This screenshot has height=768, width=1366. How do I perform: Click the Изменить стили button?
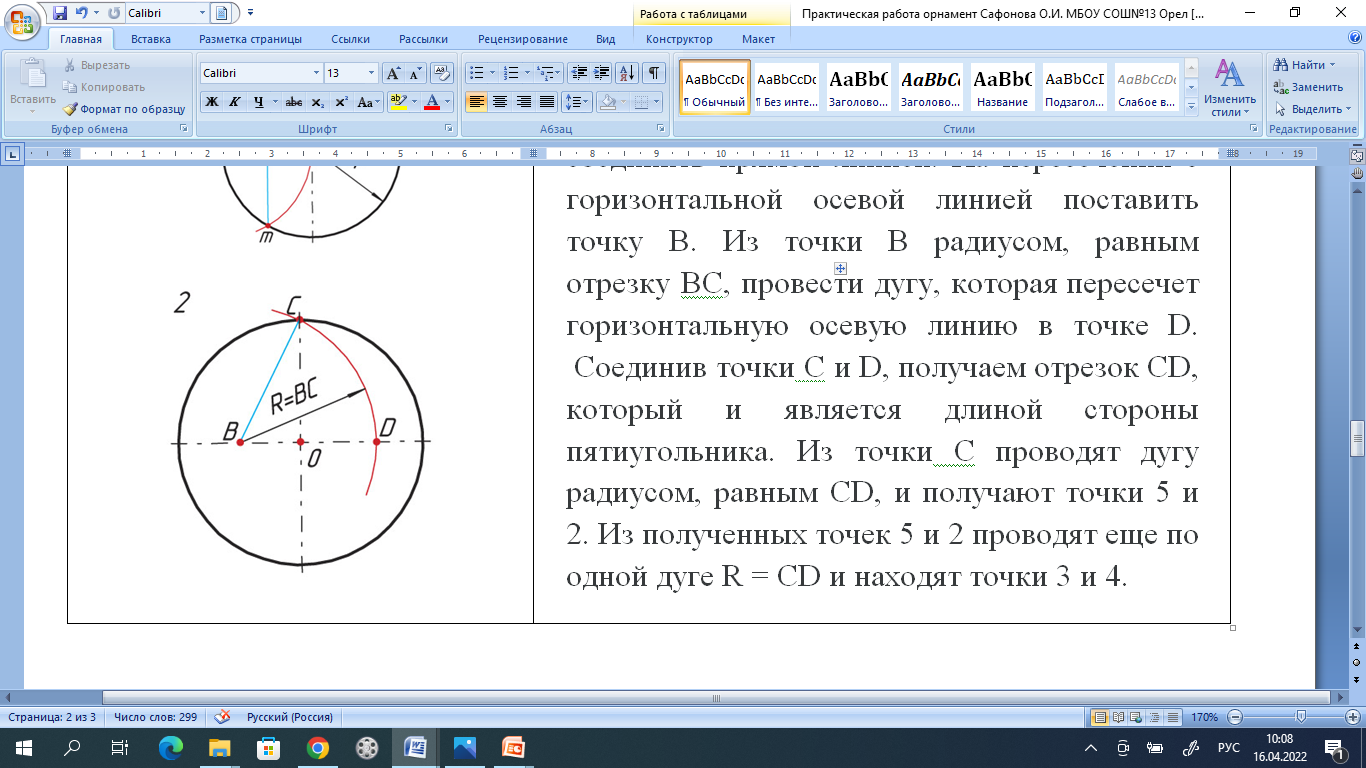pos(1229,88)
